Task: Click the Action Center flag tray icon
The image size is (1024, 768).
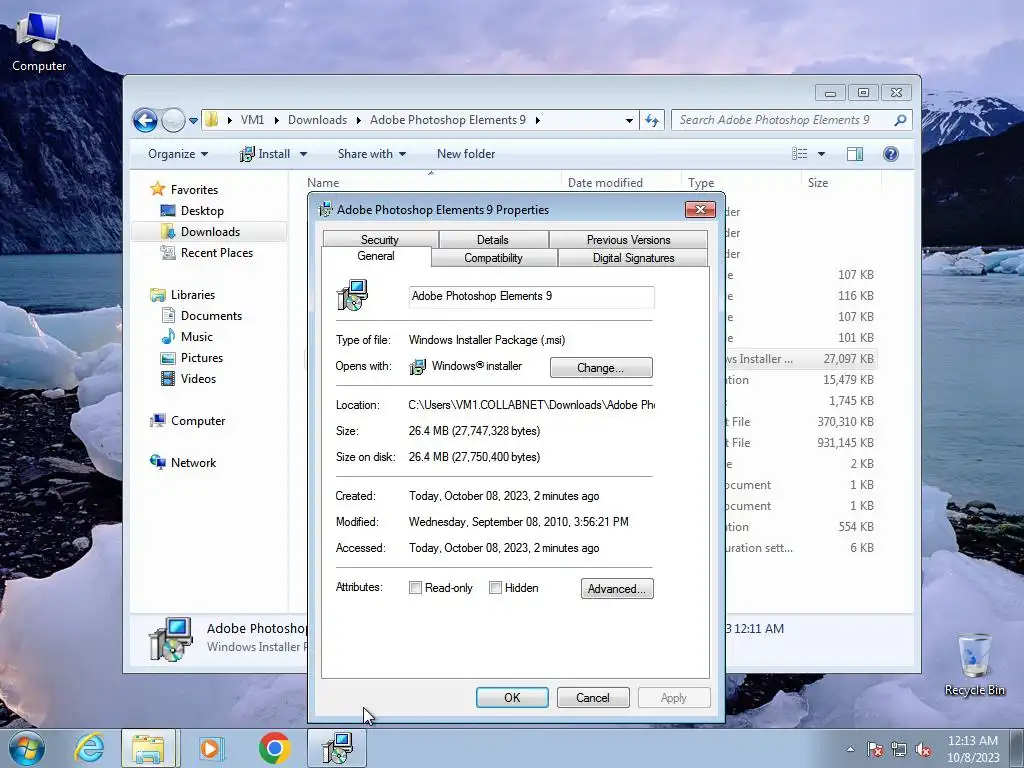Action: point(875,749)
